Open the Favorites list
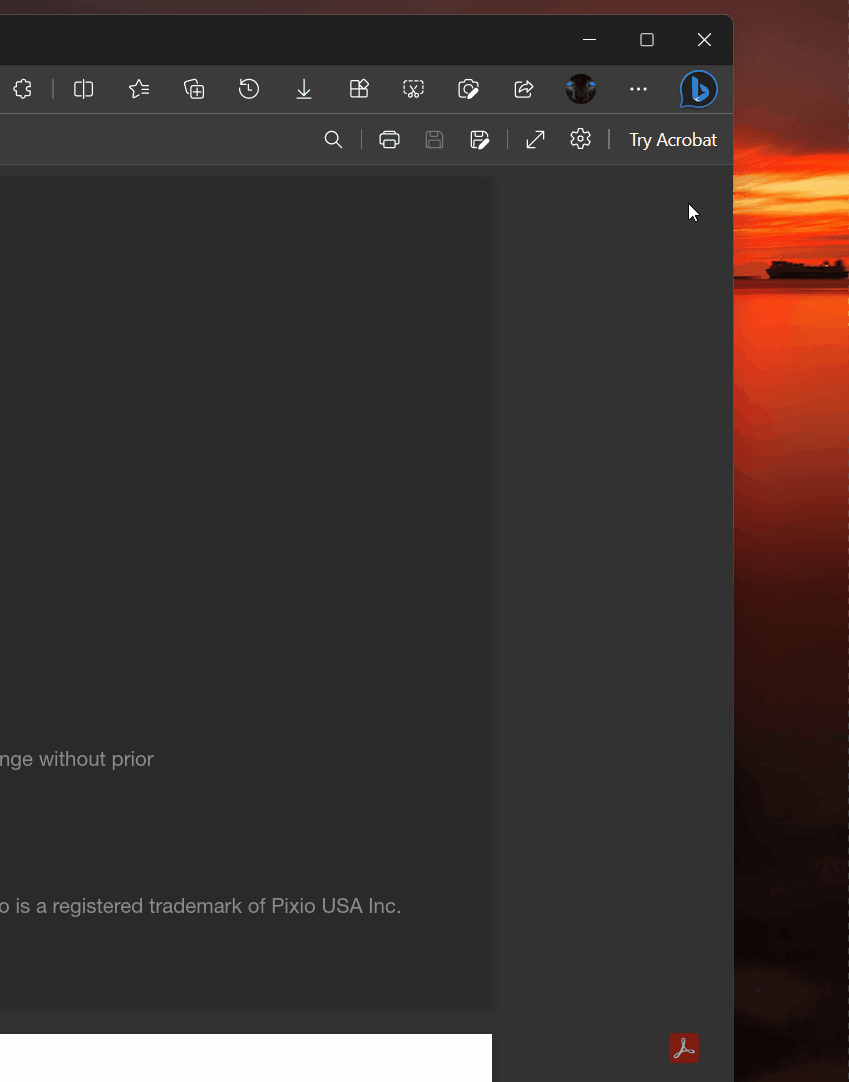The image size is (849, 1082). pos(139,89)
